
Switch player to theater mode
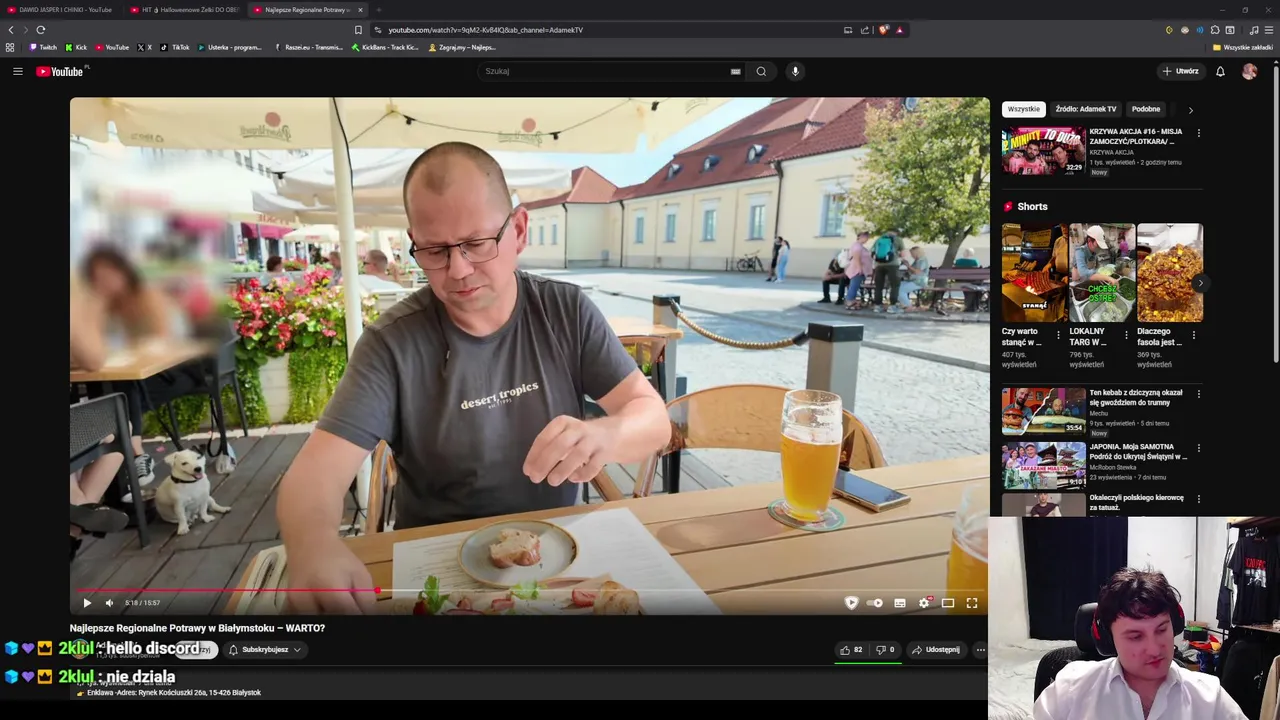pos(948,603)
